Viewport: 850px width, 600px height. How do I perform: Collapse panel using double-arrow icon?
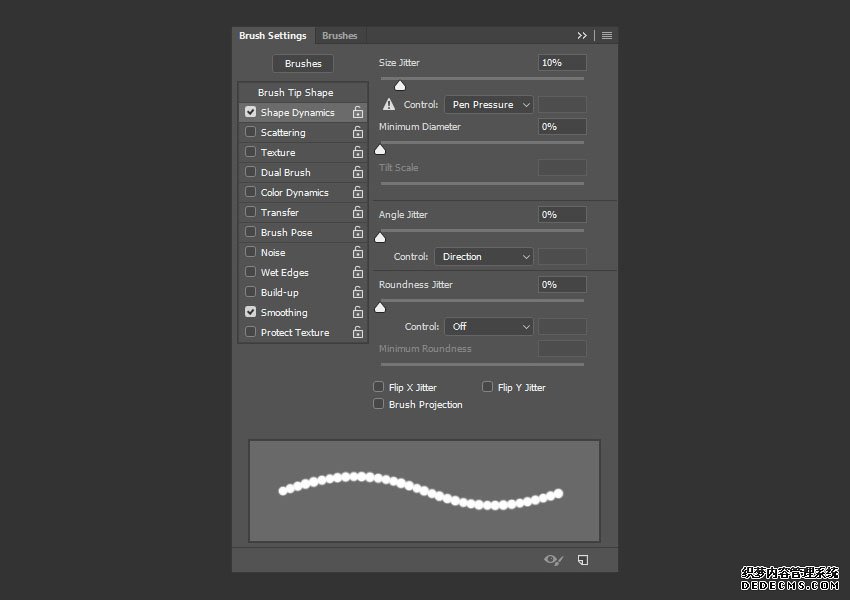point(582,36)
